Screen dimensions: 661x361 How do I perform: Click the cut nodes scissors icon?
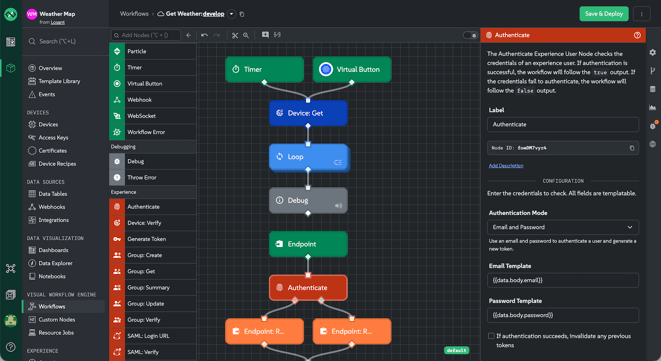point(235,35)
